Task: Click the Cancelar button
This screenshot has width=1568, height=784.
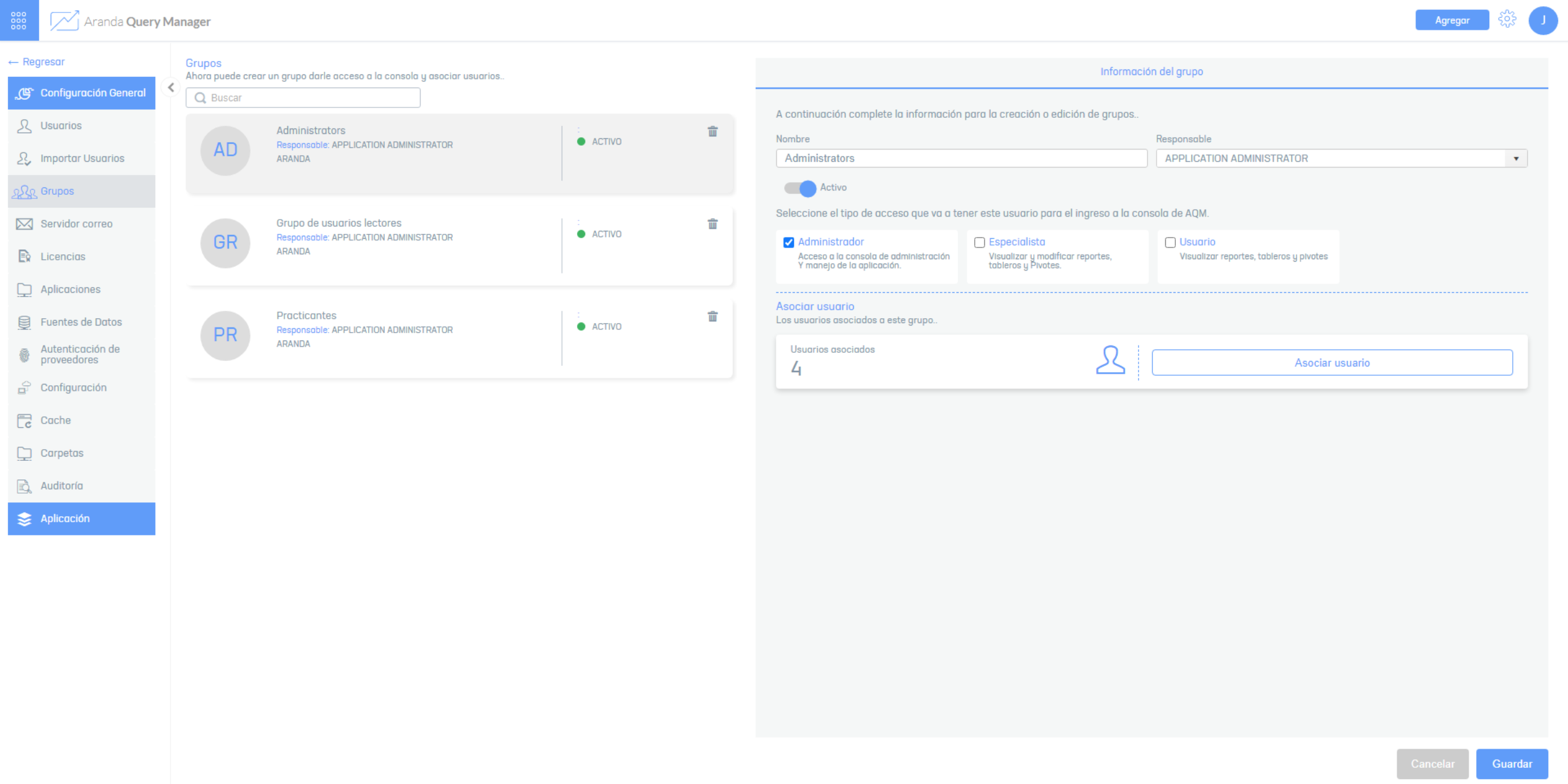Action: pyautogui.click(x=1432, y=764)
